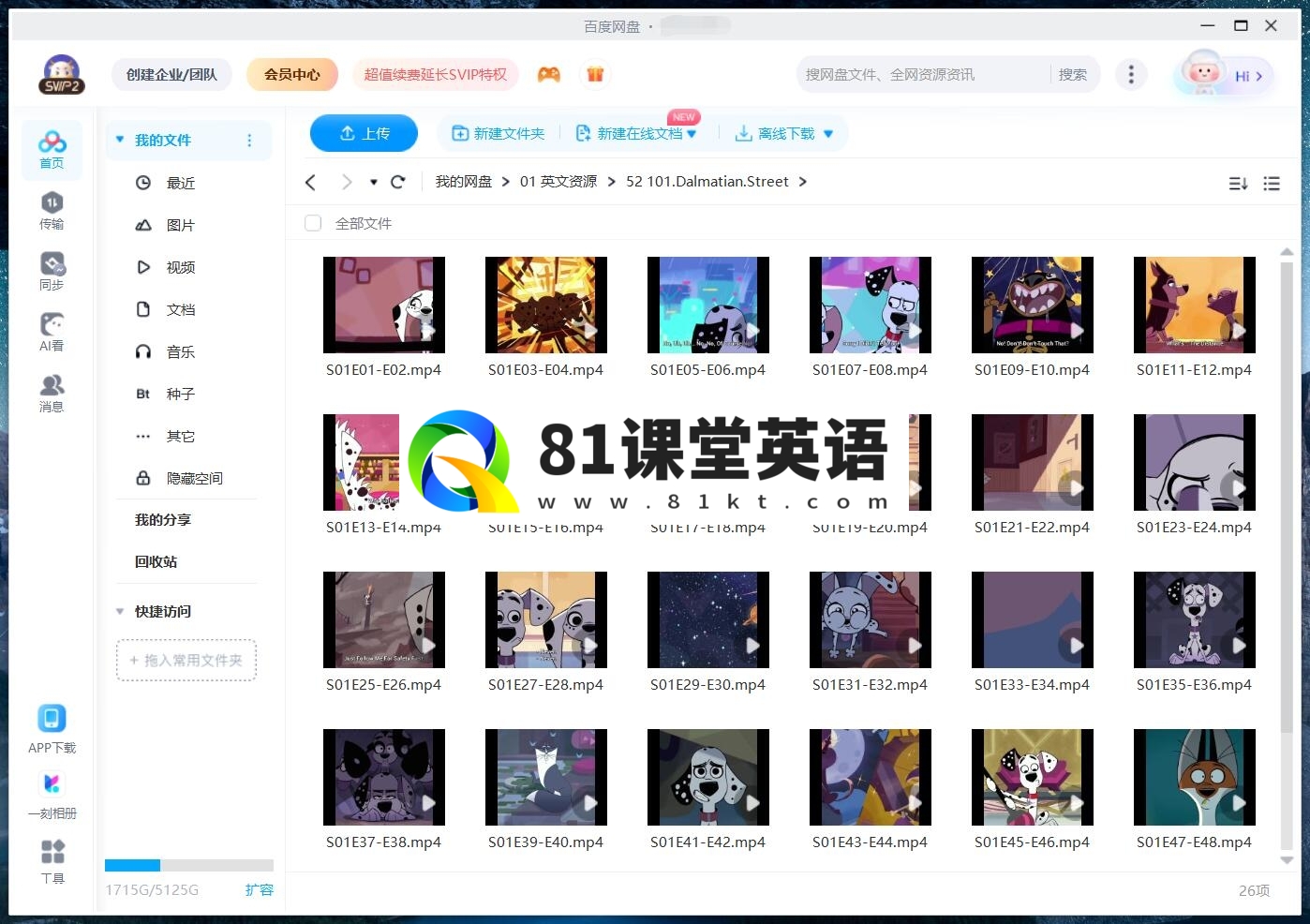This screenshot has width=1310, height=924.
Task: Open the 其它 other category
Action: click(181, 436)
